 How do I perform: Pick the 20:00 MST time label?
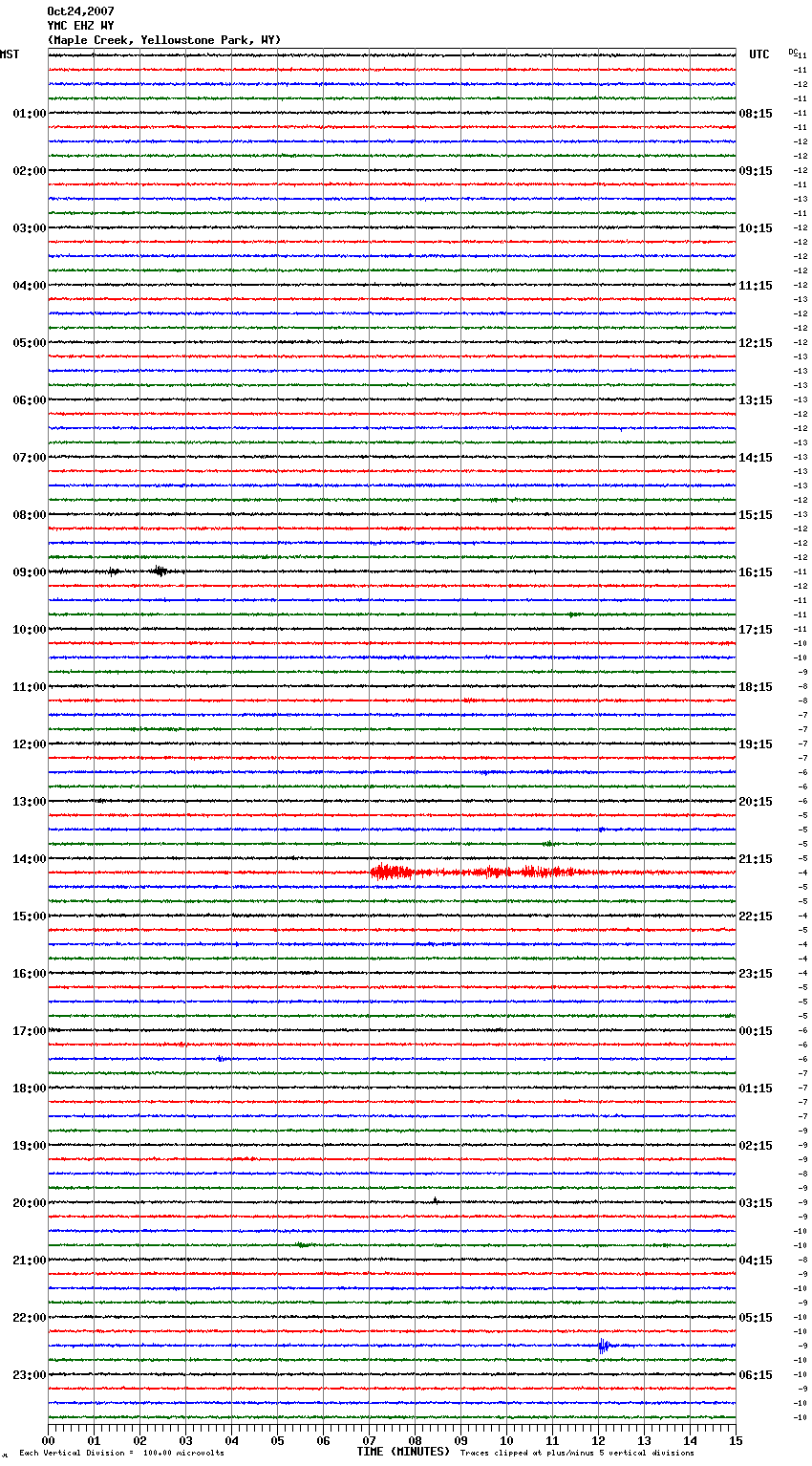pyautogui.click(x=30, y=1203)
